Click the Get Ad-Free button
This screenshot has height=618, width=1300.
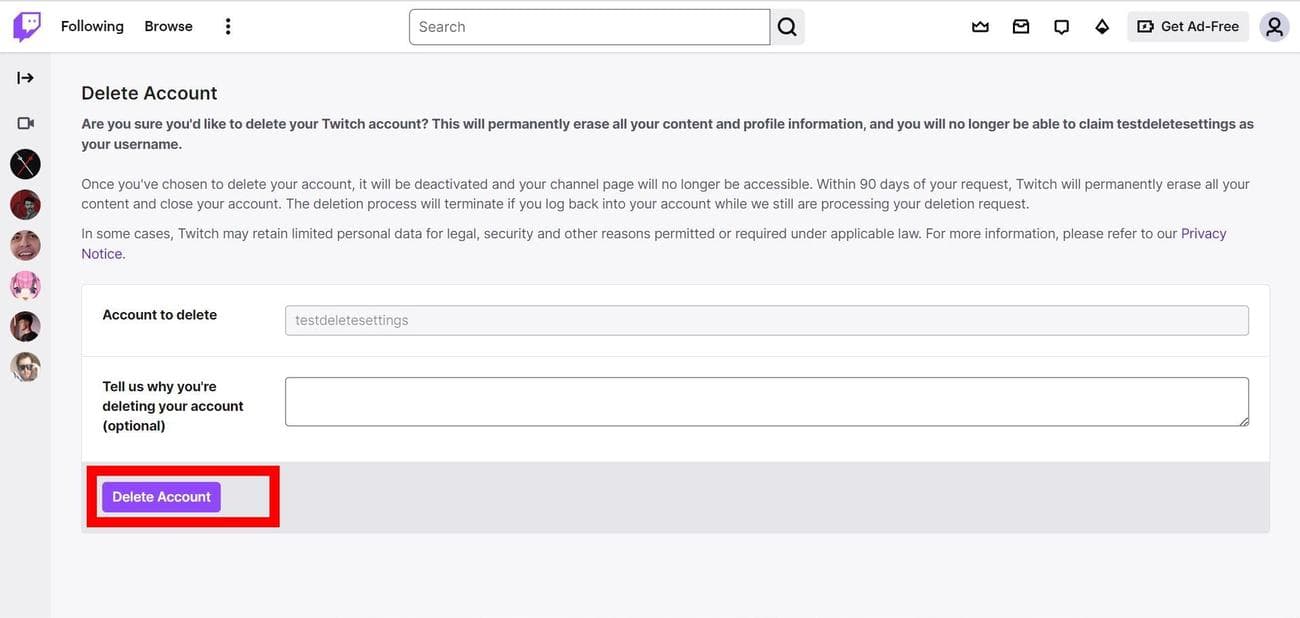tap(1188, 27)
